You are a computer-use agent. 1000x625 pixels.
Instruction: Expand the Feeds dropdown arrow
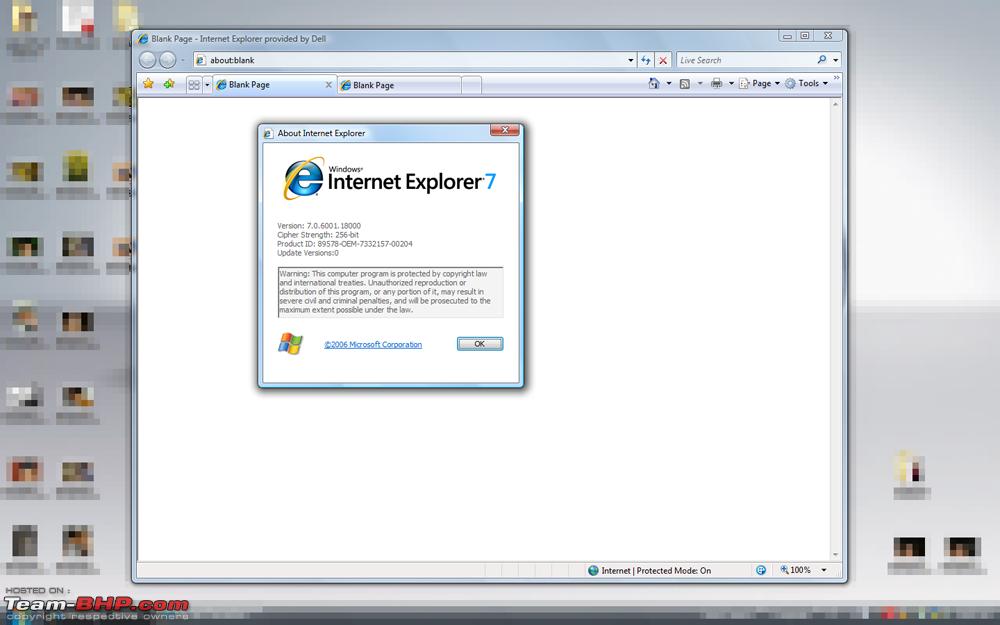(x=700, y=84)
